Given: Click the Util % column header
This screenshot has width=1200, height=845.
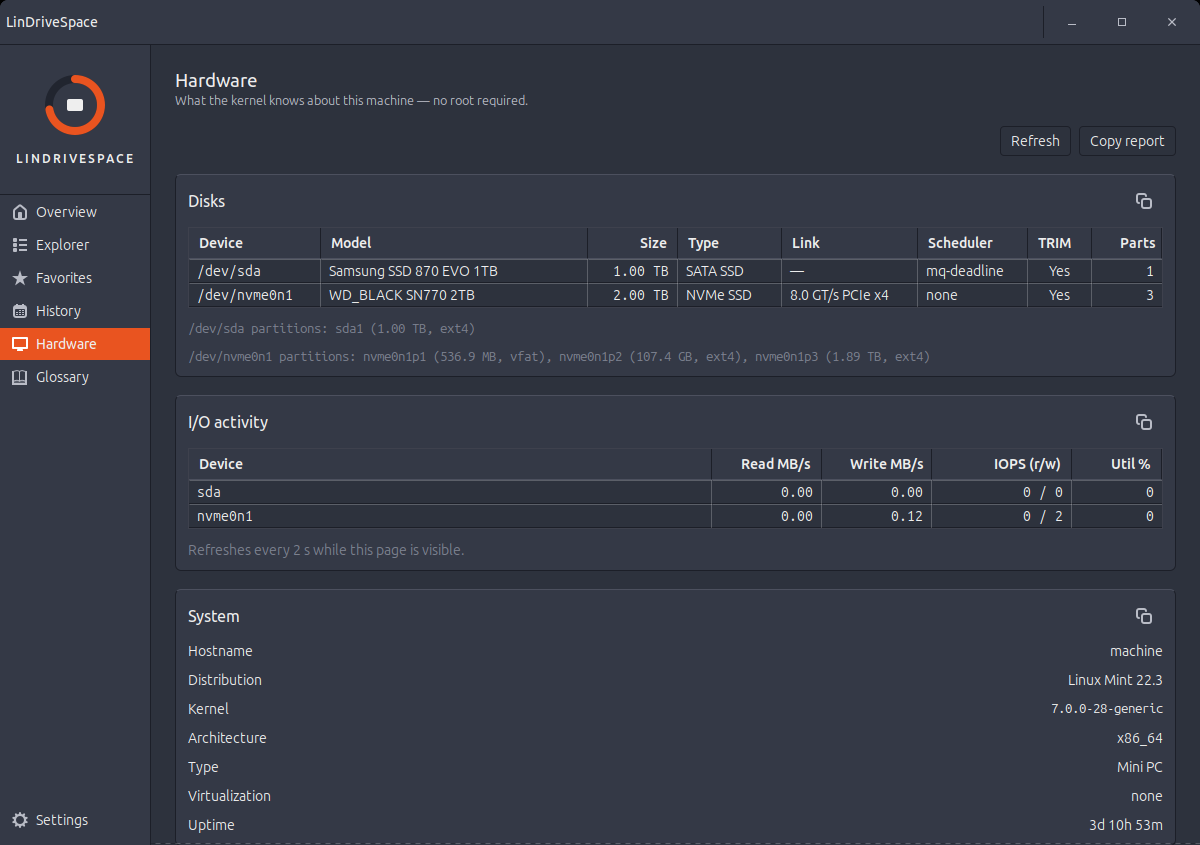Looking at the screenshot, I should point(1117,464).
